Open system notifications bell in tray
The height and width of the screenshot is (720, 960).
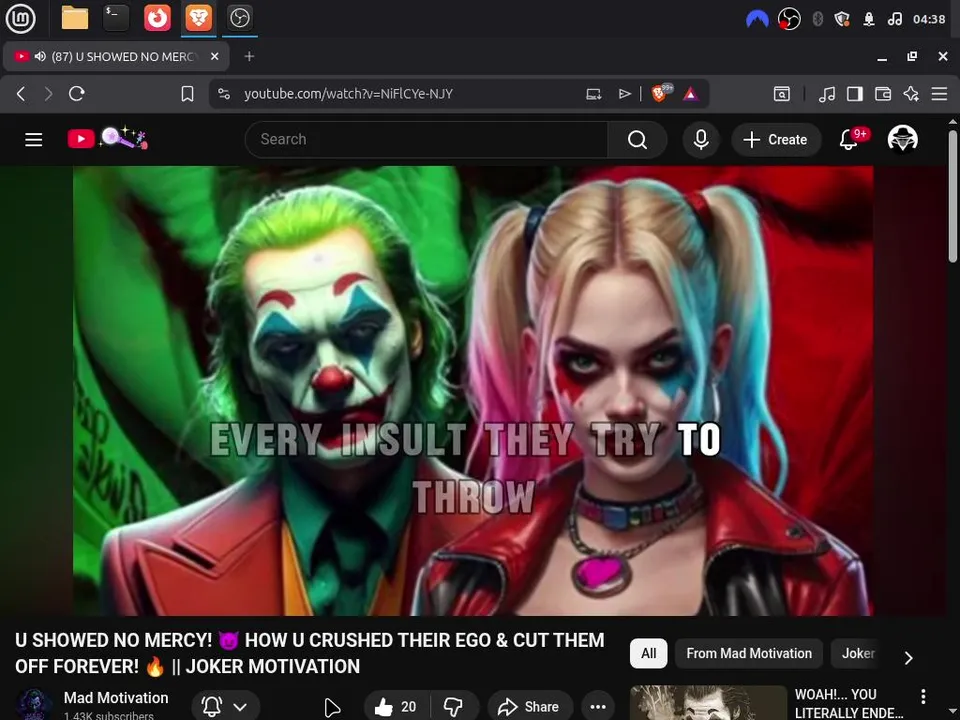(x=868, y=19)
